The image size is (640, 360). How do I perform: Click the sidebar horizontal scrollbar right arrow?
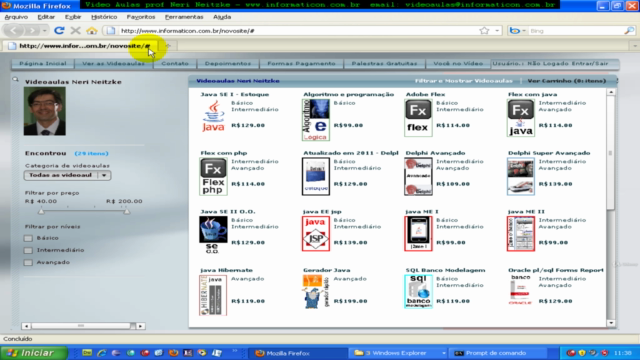tap(140, 326)
